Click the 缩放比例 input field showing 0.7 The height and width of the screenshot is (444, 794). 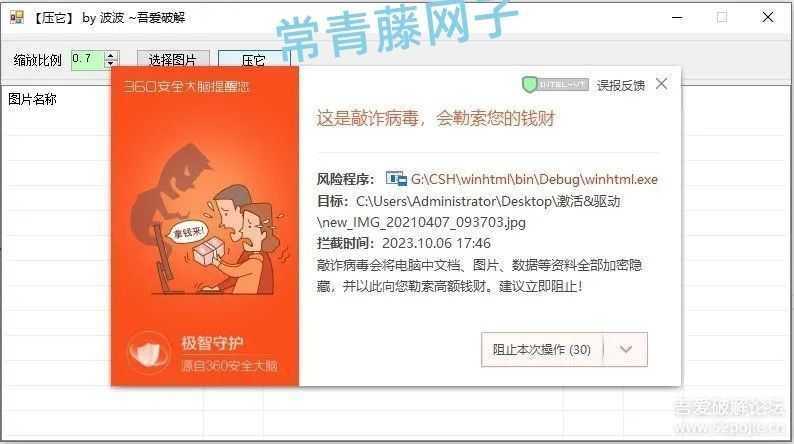click(x=88, y=60)
